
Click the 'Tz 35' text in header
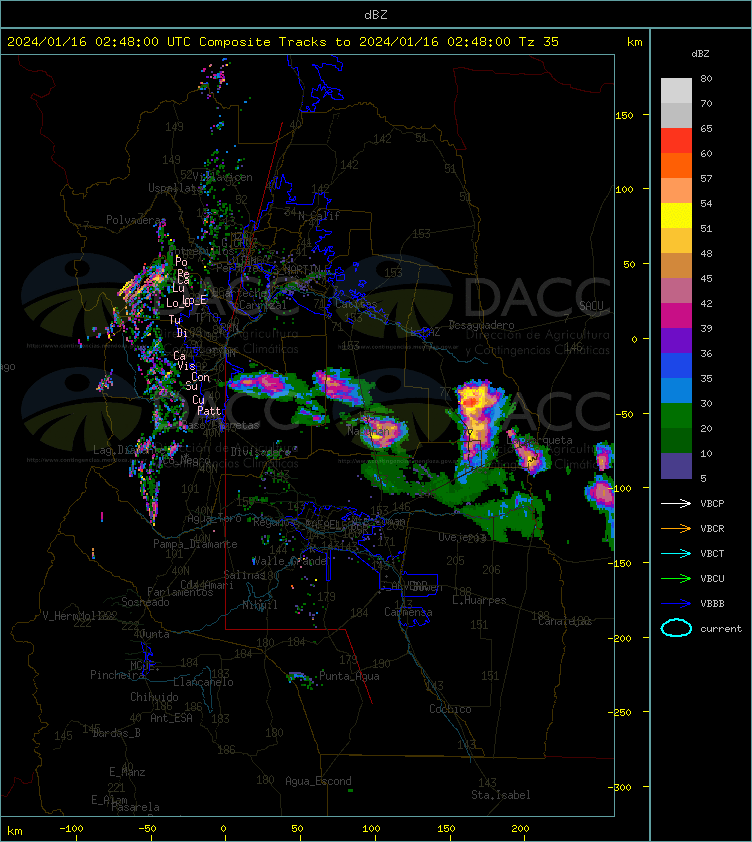[539, 42]
